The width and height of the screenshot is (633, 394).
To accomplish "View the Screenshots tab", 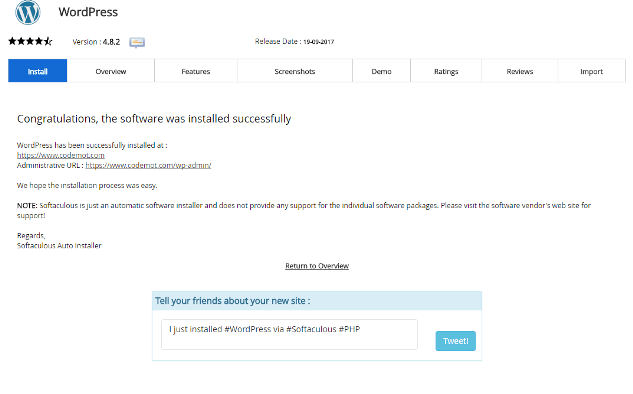I will 295,71.
